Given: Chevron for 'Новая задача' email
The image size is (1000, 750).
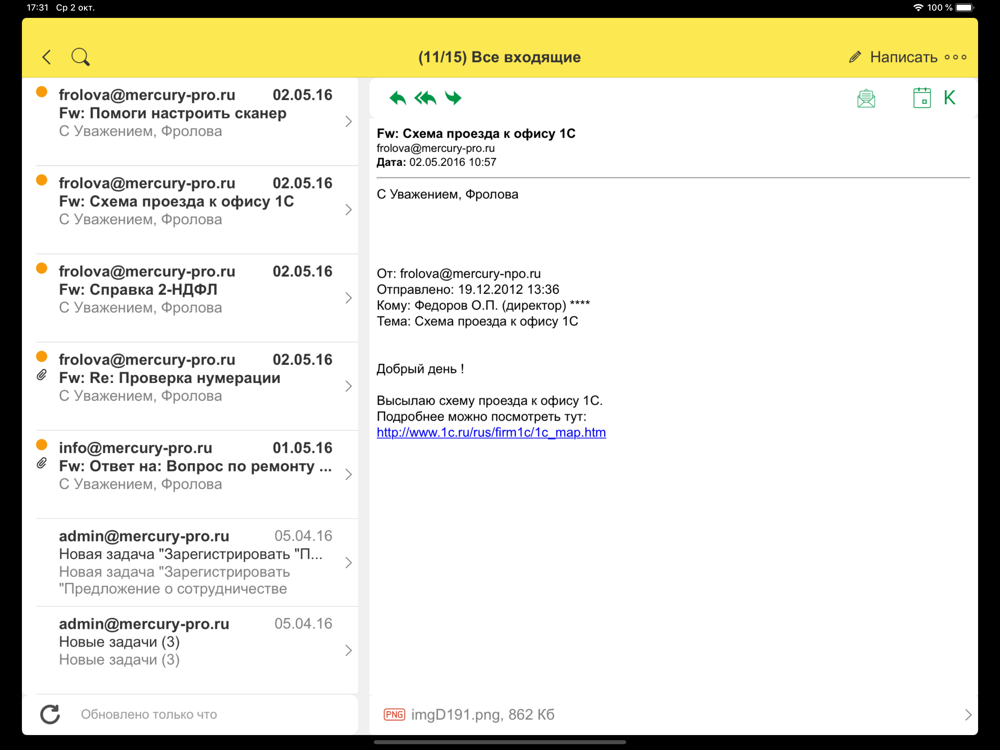Looking at the screenshot, I should coord(348,562).
